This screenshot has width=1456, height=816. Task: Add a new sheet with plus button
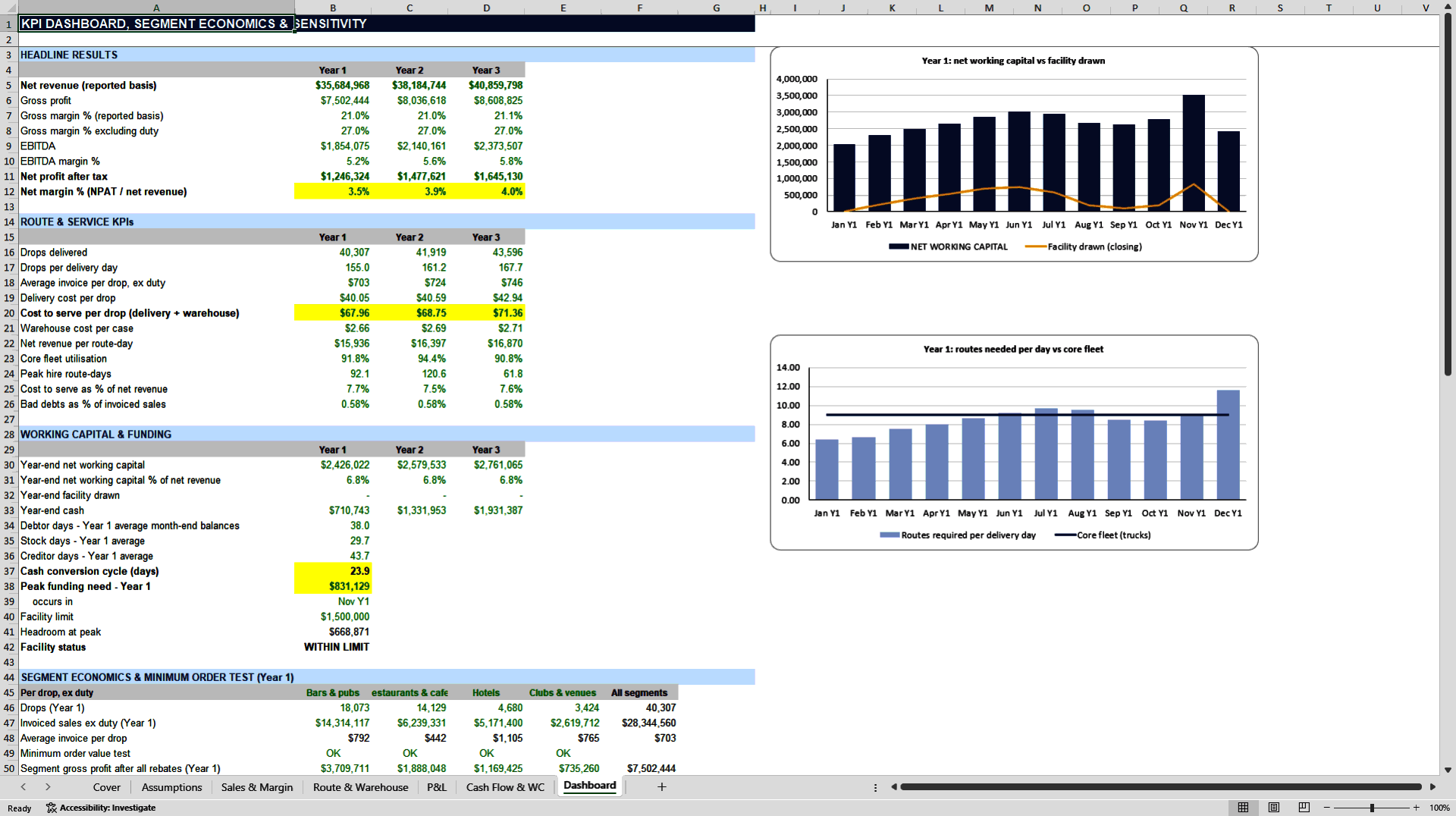point(661,787)
